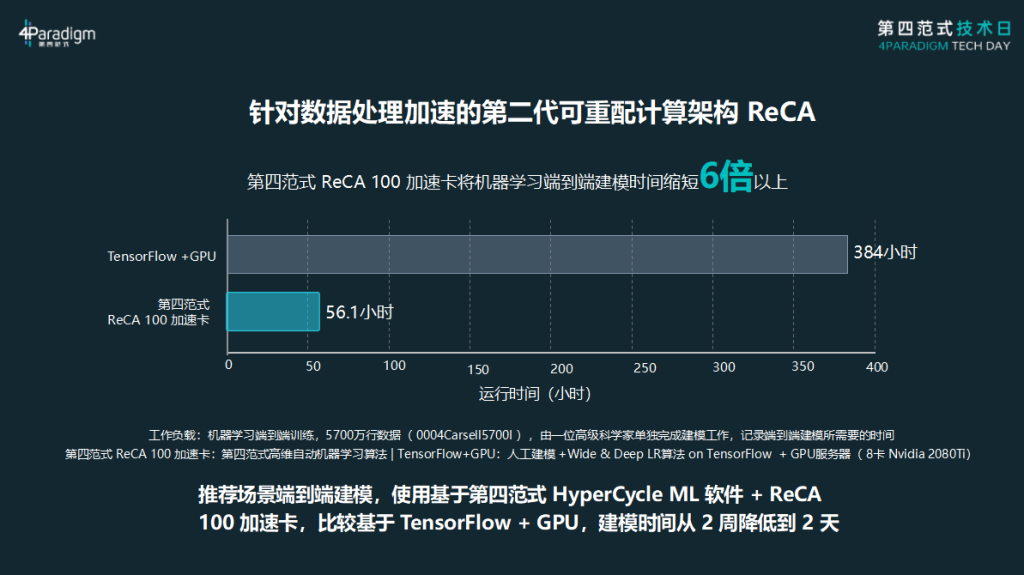Click the x-axis tick '350'
The width and height of the screenshot is (1024, 575).
(x=803, y=367)
